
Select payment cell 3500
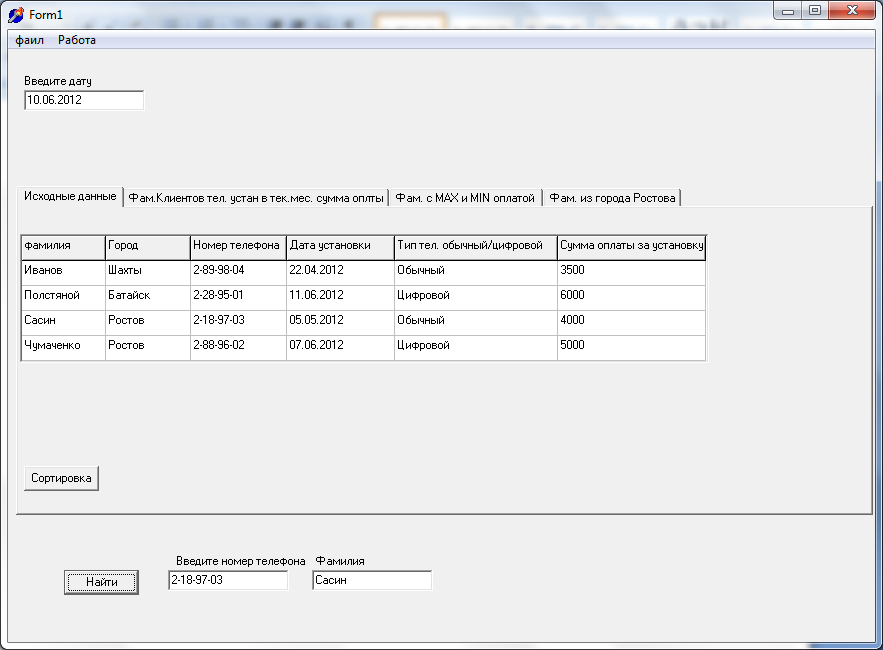coord(632,273)
